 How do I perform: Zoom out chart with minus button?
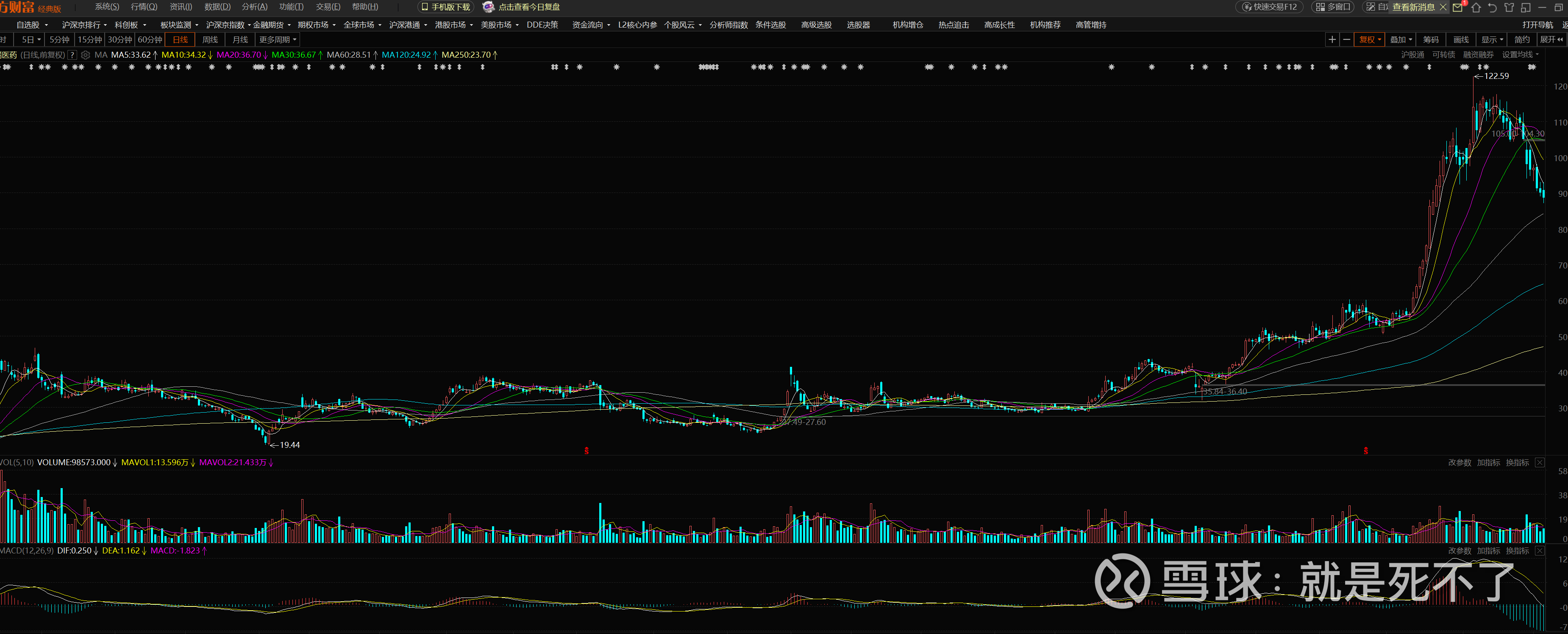(x=1347, y=39)
